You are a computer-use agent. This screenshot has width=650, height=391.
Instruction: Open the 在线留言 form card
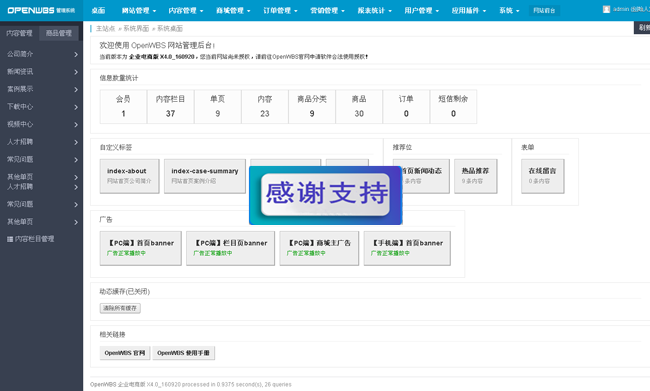click(543, 176)
